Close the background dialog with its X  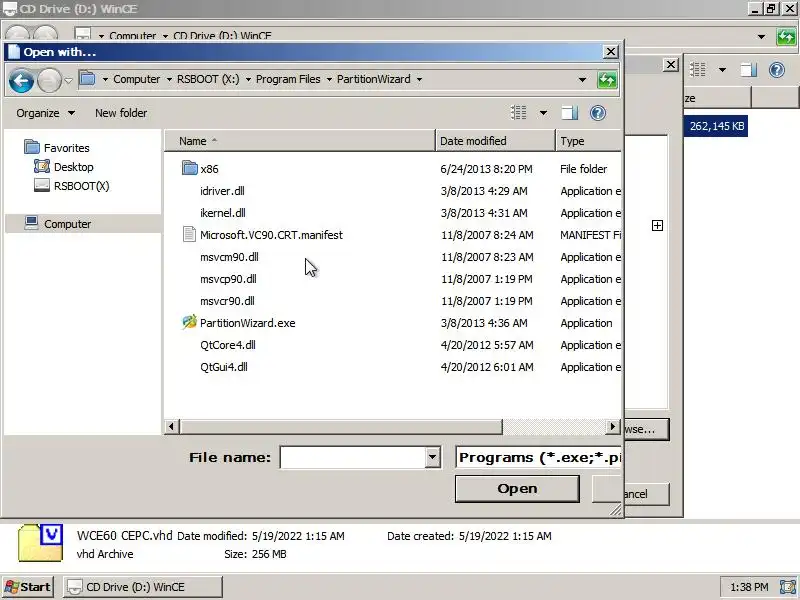tap(670, 65)
